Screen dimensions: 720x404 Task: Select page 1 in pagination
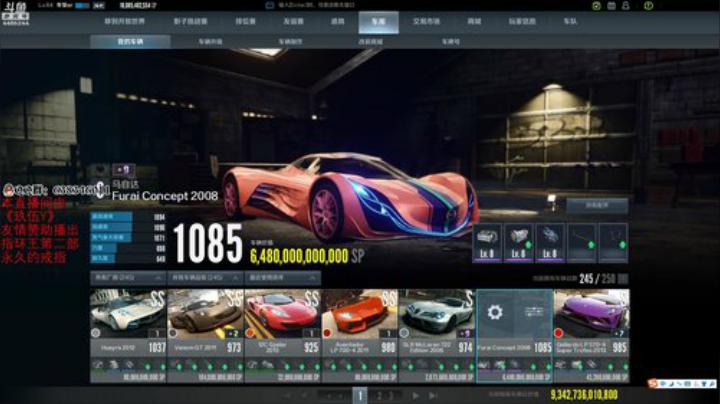point(360,395)
